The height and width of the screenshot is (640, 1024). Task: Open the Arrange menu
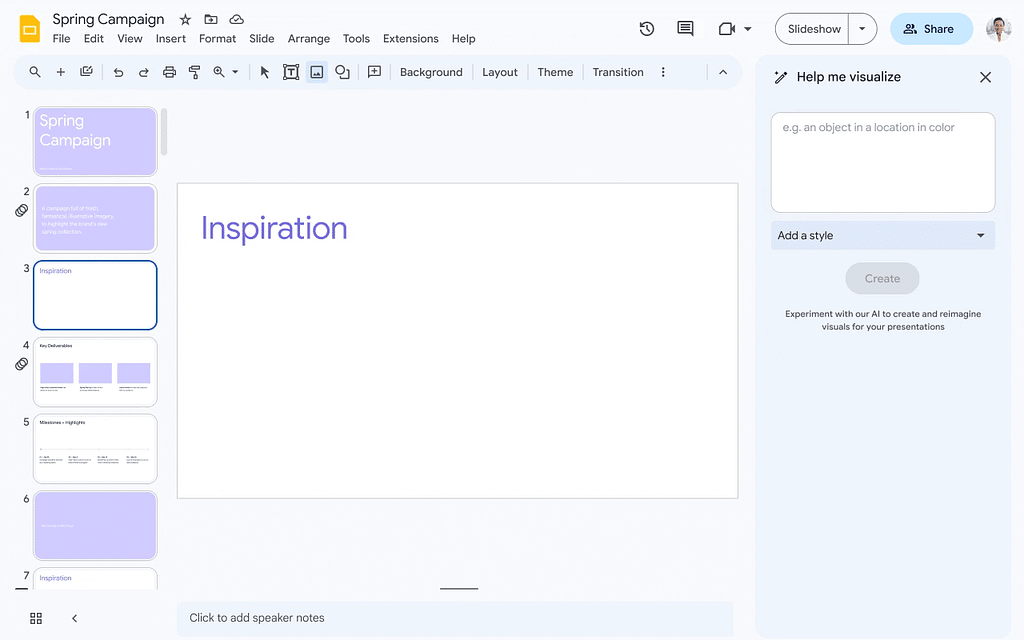(308, 39)
